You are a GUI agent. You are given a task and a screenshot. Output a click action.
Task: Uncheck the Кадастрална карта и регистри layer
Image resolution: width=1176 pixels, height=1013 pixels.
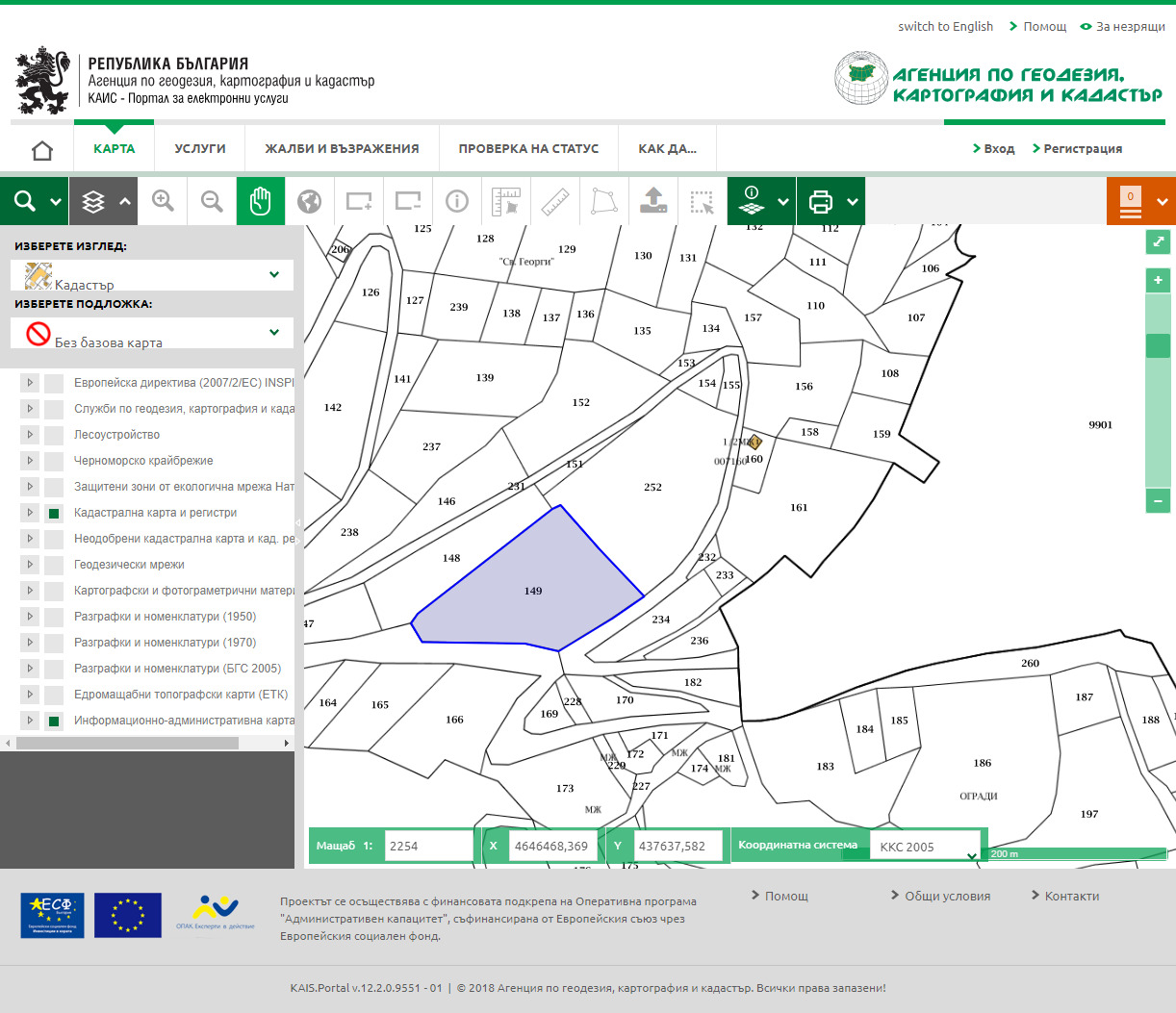pyautogui.click(x=54, y=514)
